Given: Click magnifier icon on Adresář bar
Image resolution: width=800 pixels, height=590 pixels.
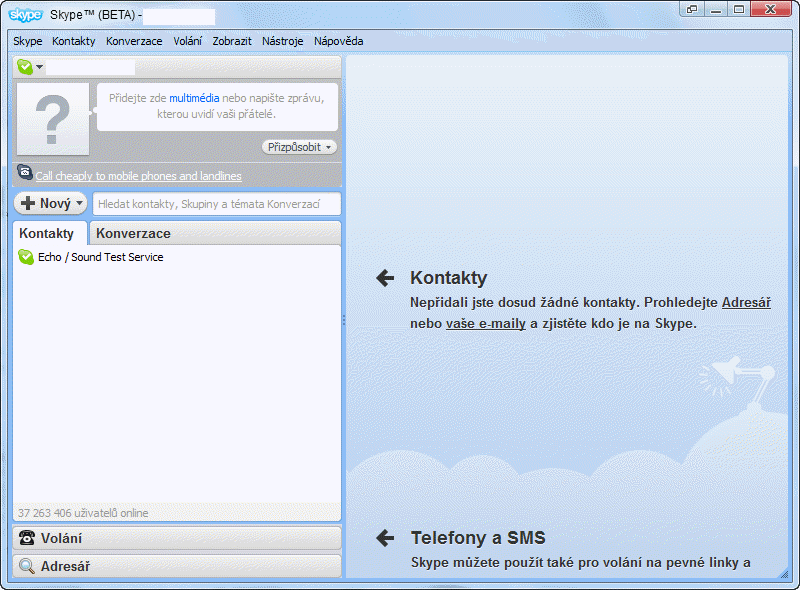Looking at the screenshot, I should coord(27,566).
